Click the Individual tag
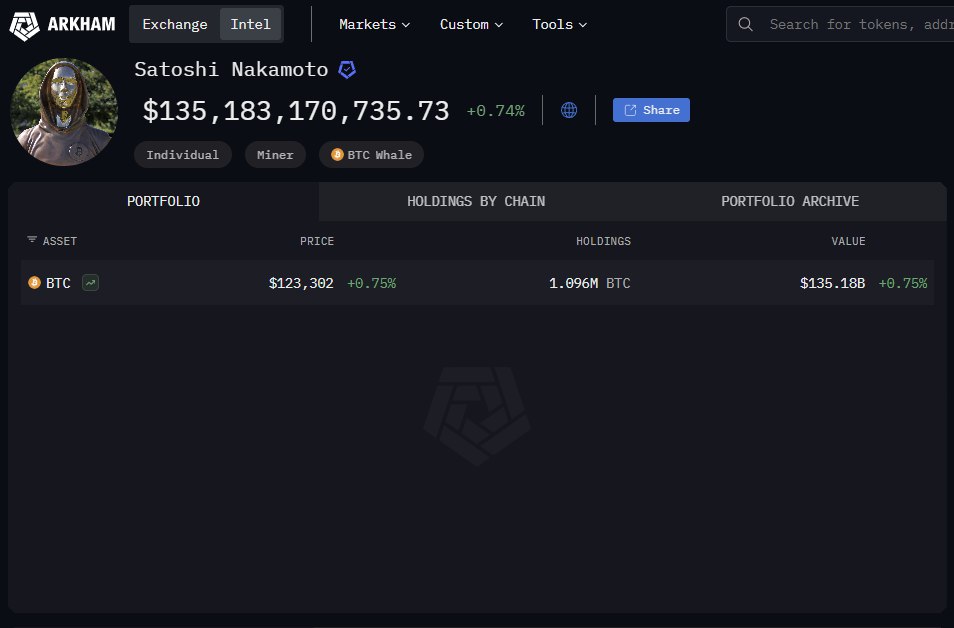 click(x=183, y=155)
